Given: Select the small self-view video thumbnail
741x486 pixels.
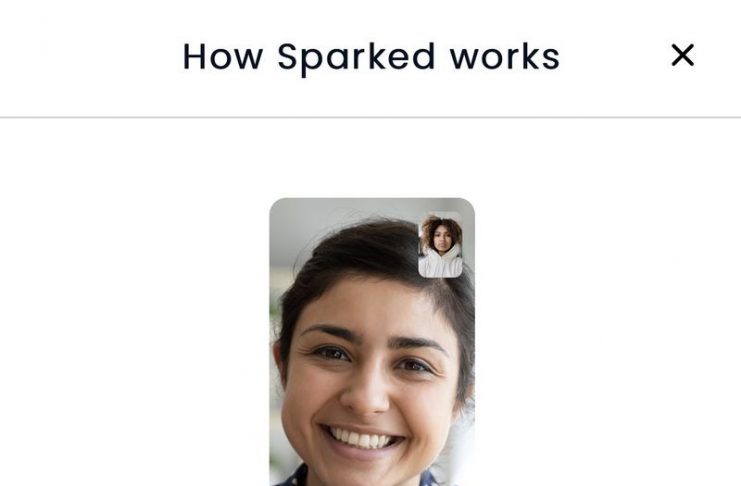Looking at the screenshot, I should 440,244.
